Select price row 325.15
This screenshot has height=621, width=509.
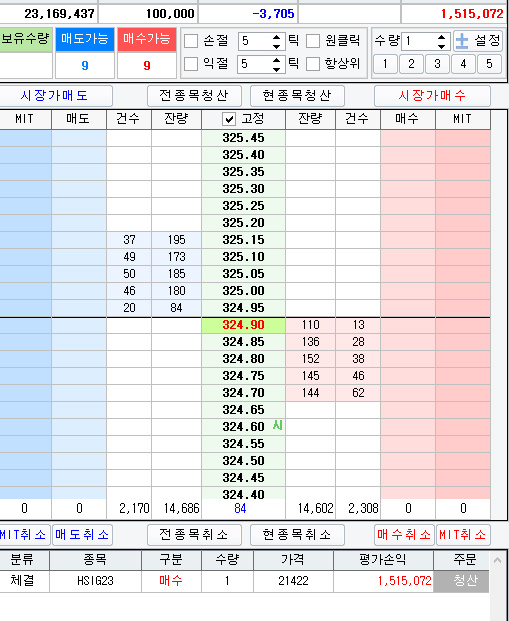click(x=243, y=240)
